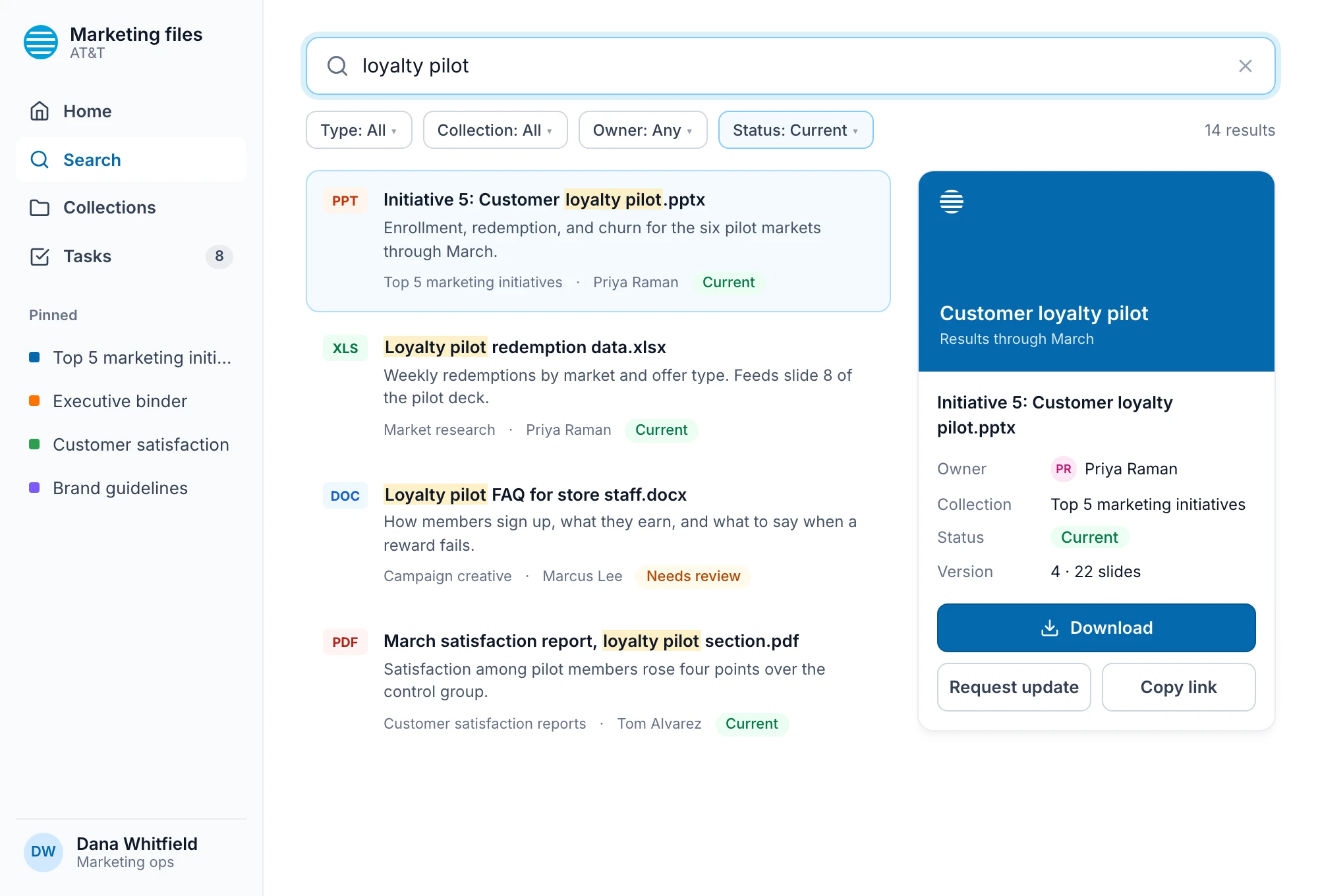
Task: Click into the loyalty pilot search field
Action: point(790,66)
